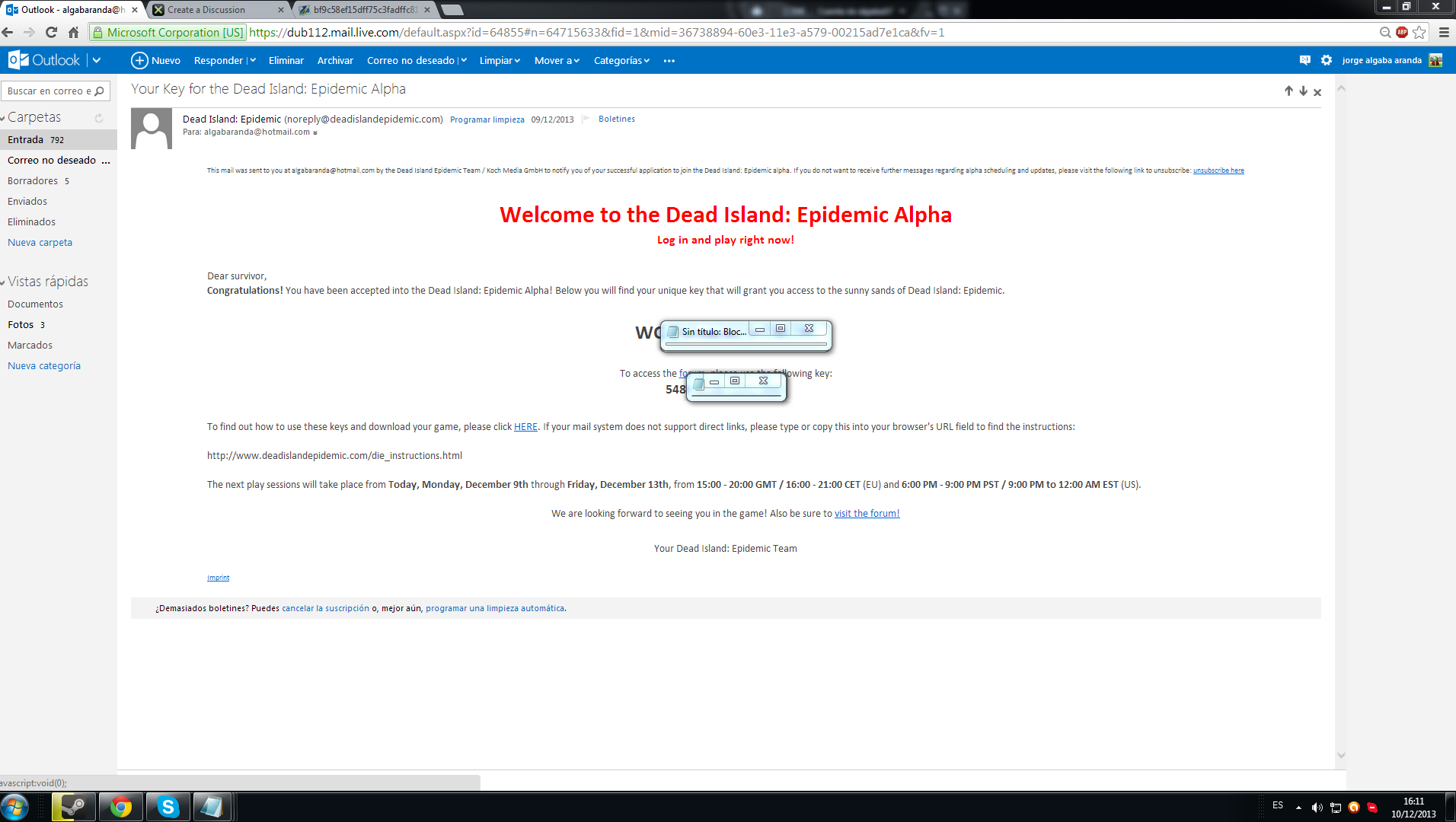This screenshot has height=822, width=1456.
Task: Go to previous message with up arrow
Action: tap(1288, 91)
